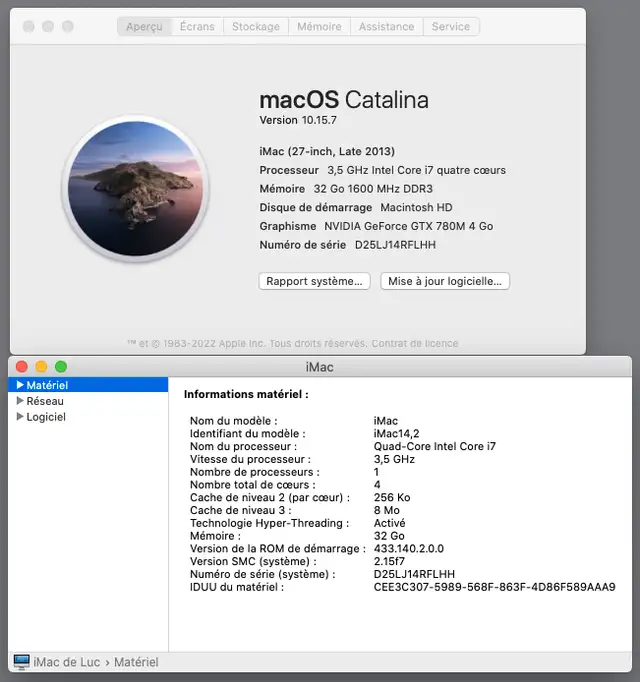This screenshot has height=682, width=640.
Task: Click NVIDIA GeForce GTX 780M 4 Go
Action: 409,226
